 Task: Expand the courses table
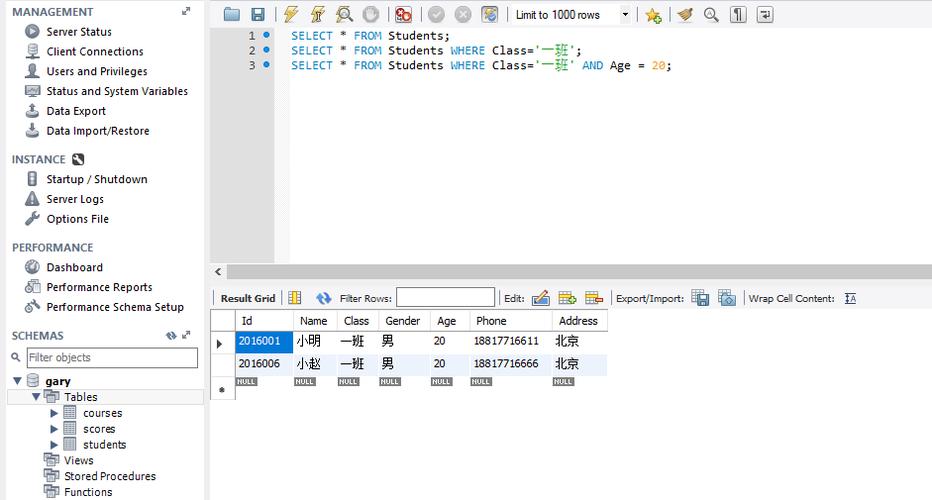pyautogui.click(x=54, y=413)
